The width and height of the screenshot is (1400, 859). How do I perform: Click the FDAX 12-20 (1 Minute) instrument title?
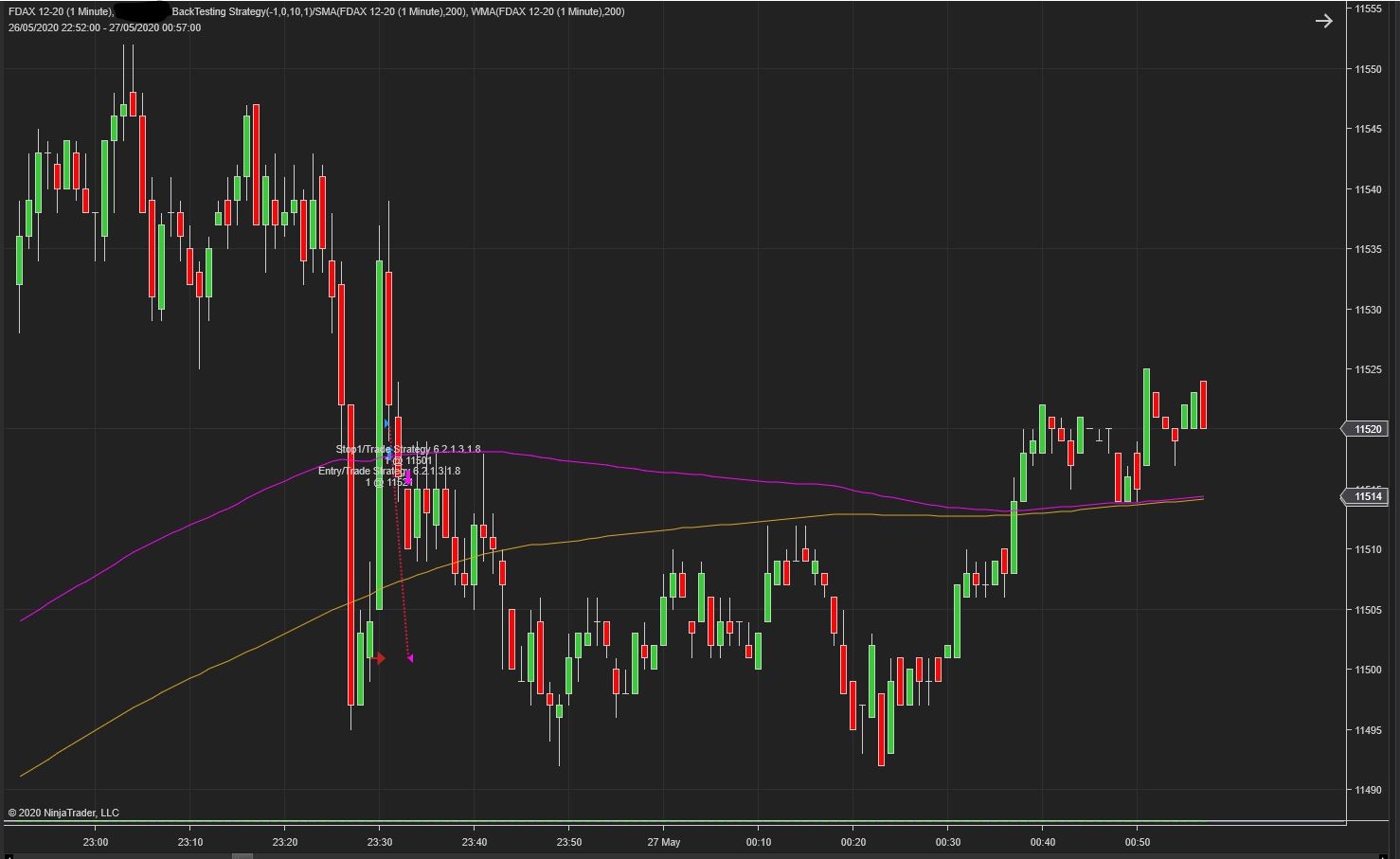(x=61, y=11)
